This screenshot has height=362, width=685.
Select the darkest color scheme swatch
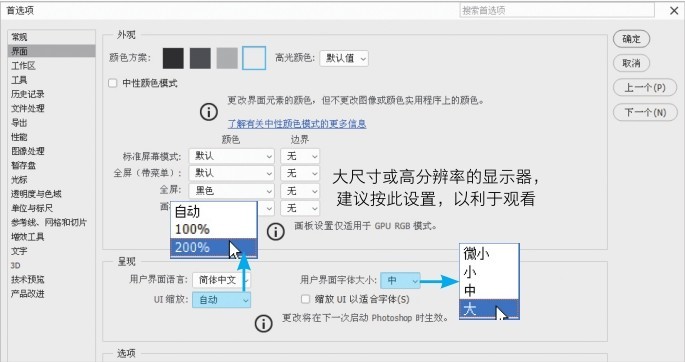point(173,58)
